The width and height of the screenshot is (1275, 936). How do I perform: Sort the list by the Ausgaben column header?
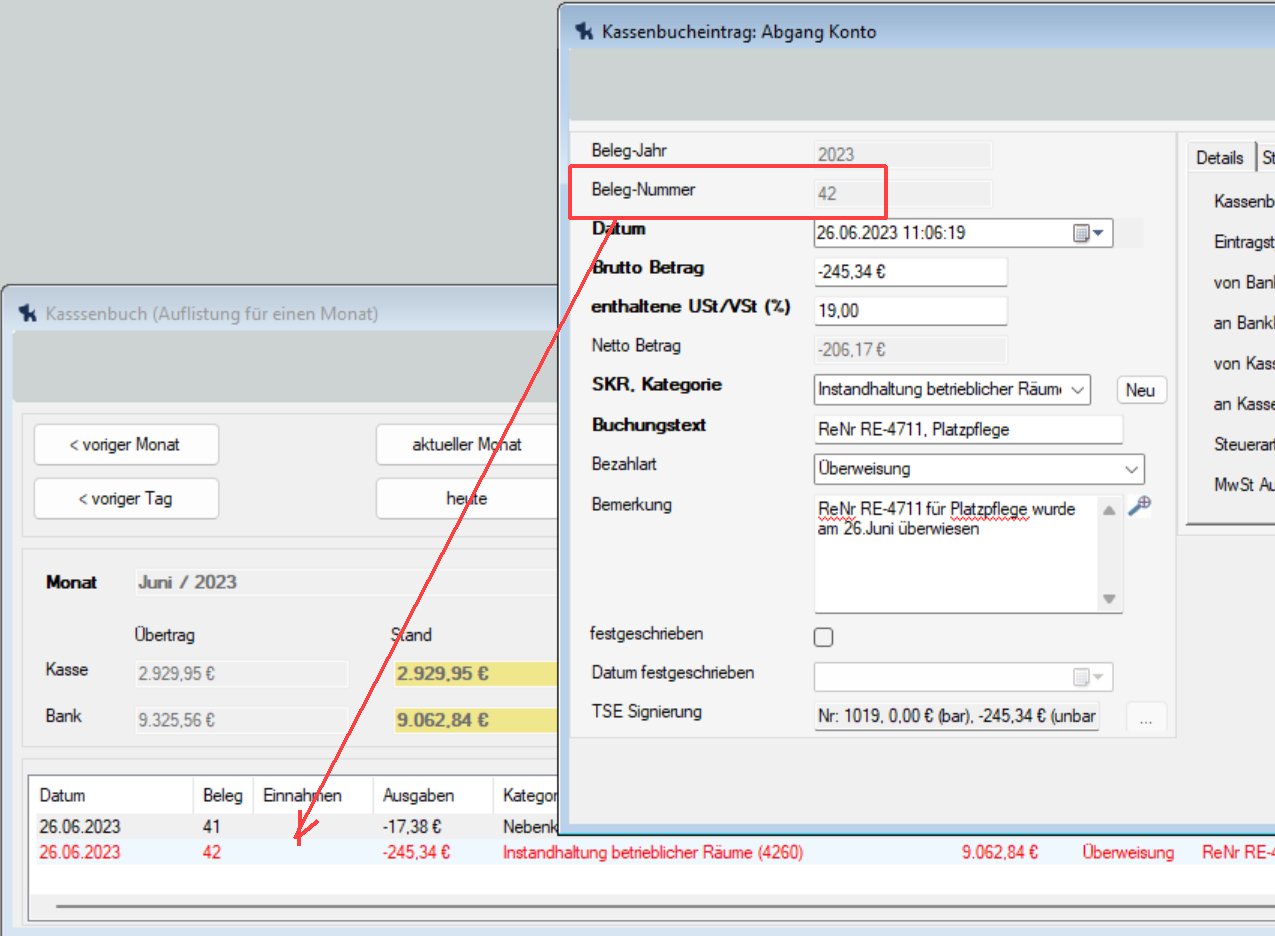coord(418,796)
